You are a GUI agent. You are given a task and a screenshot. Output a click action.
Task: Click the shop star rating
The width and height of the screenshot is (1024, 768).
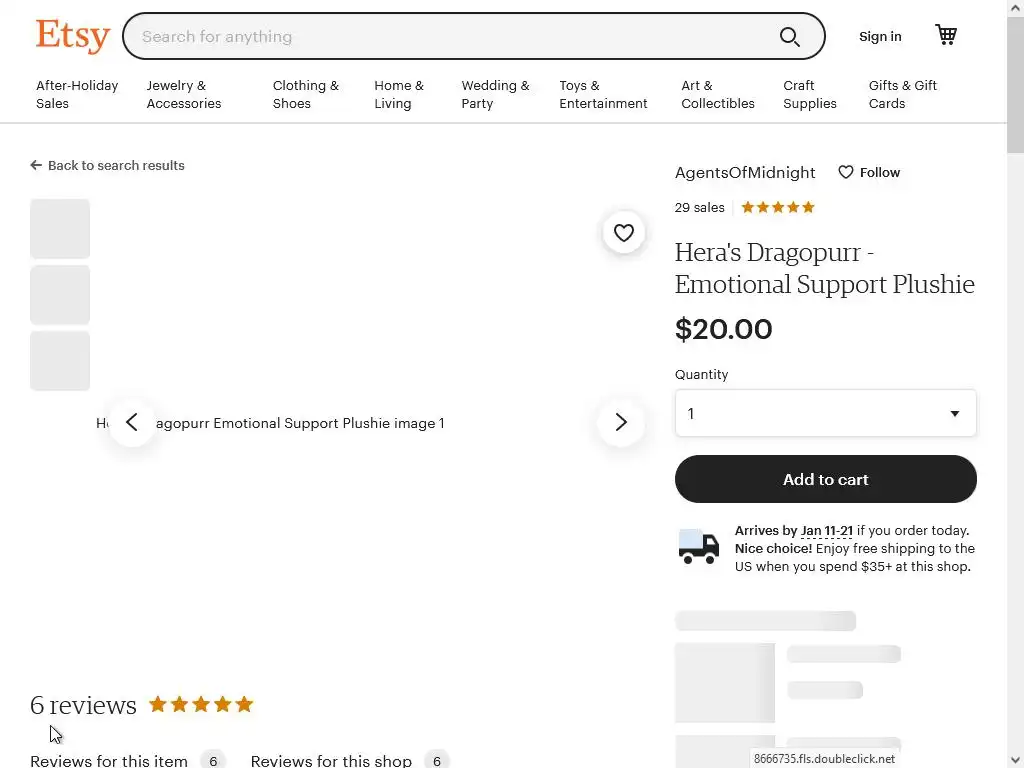(778, 207)
